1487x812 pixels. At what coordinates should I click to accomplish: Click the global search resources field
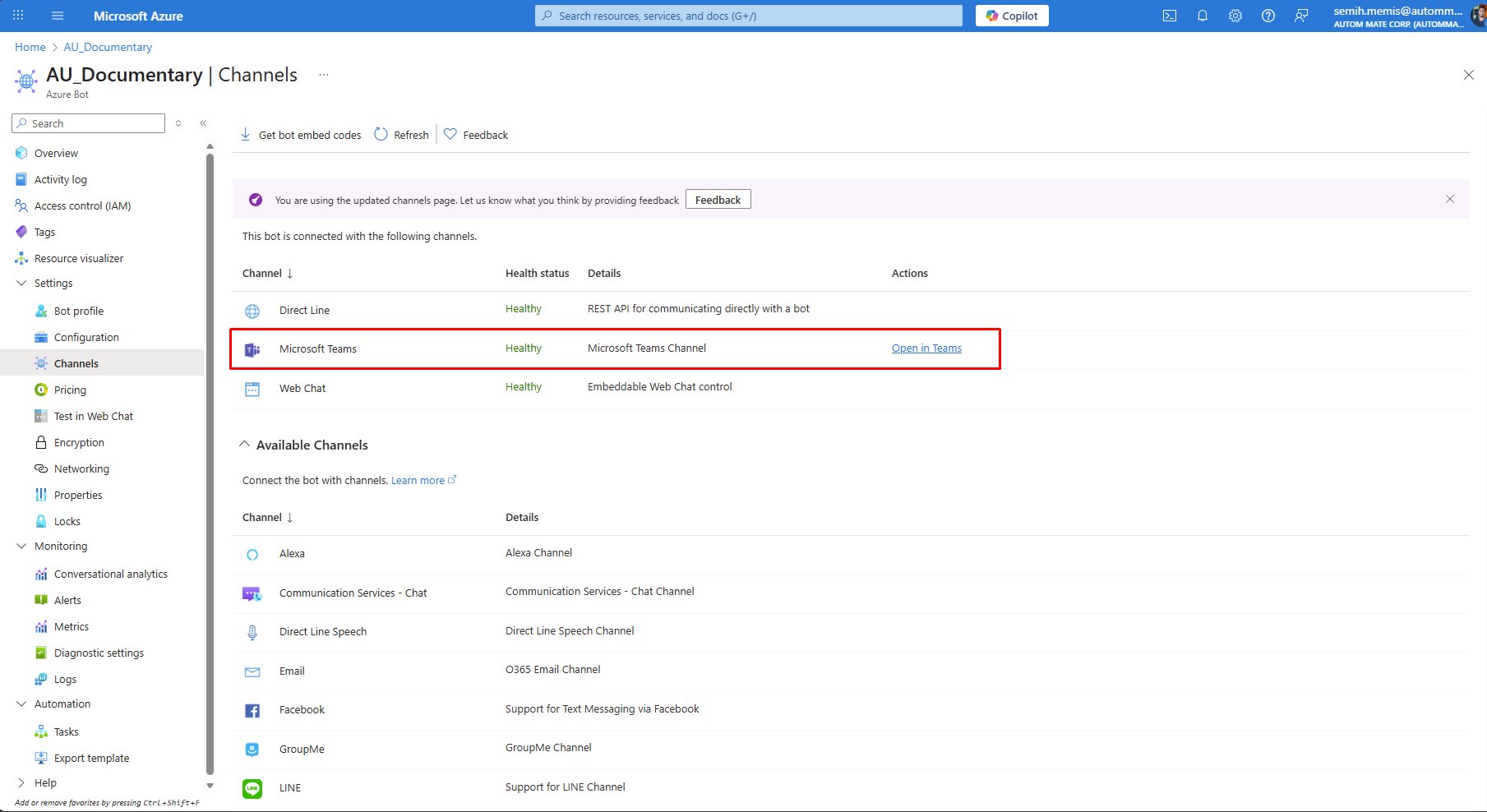pos(748,16)
